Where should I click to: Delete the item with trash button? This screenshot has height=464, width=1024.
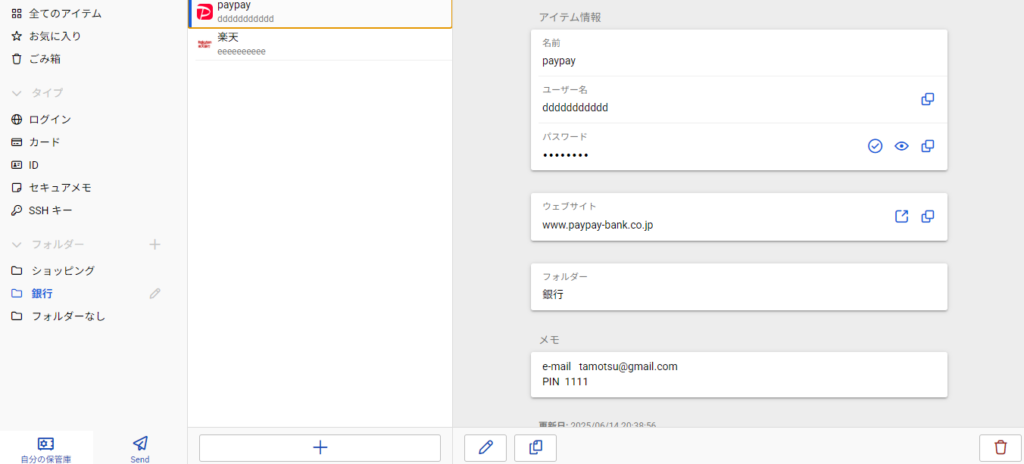[1000, 448]
